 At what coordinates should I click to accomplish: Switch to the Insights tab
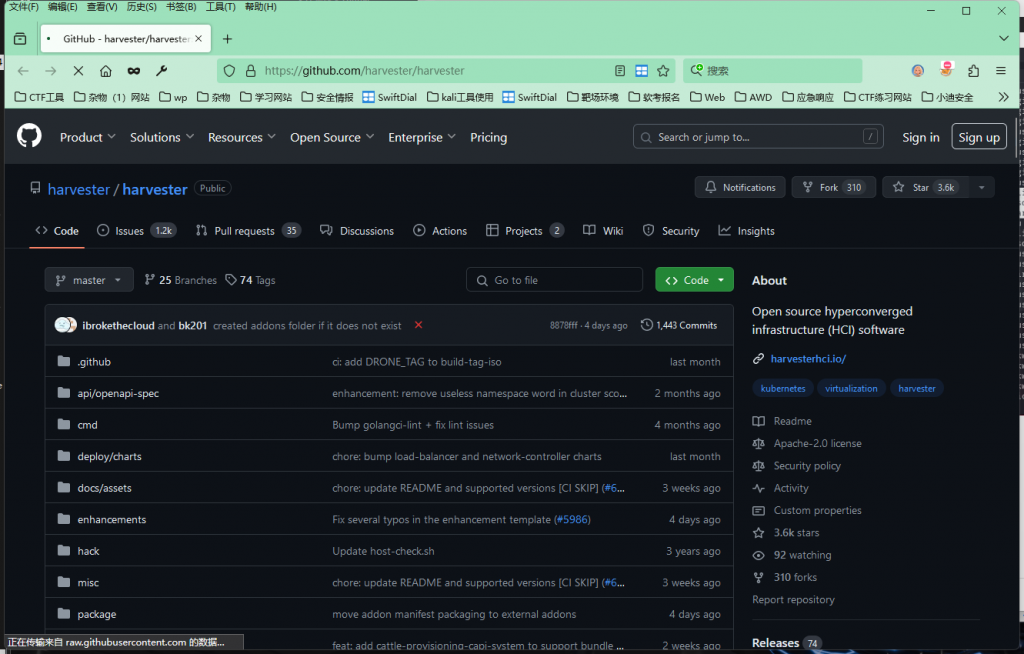(746, 231)
